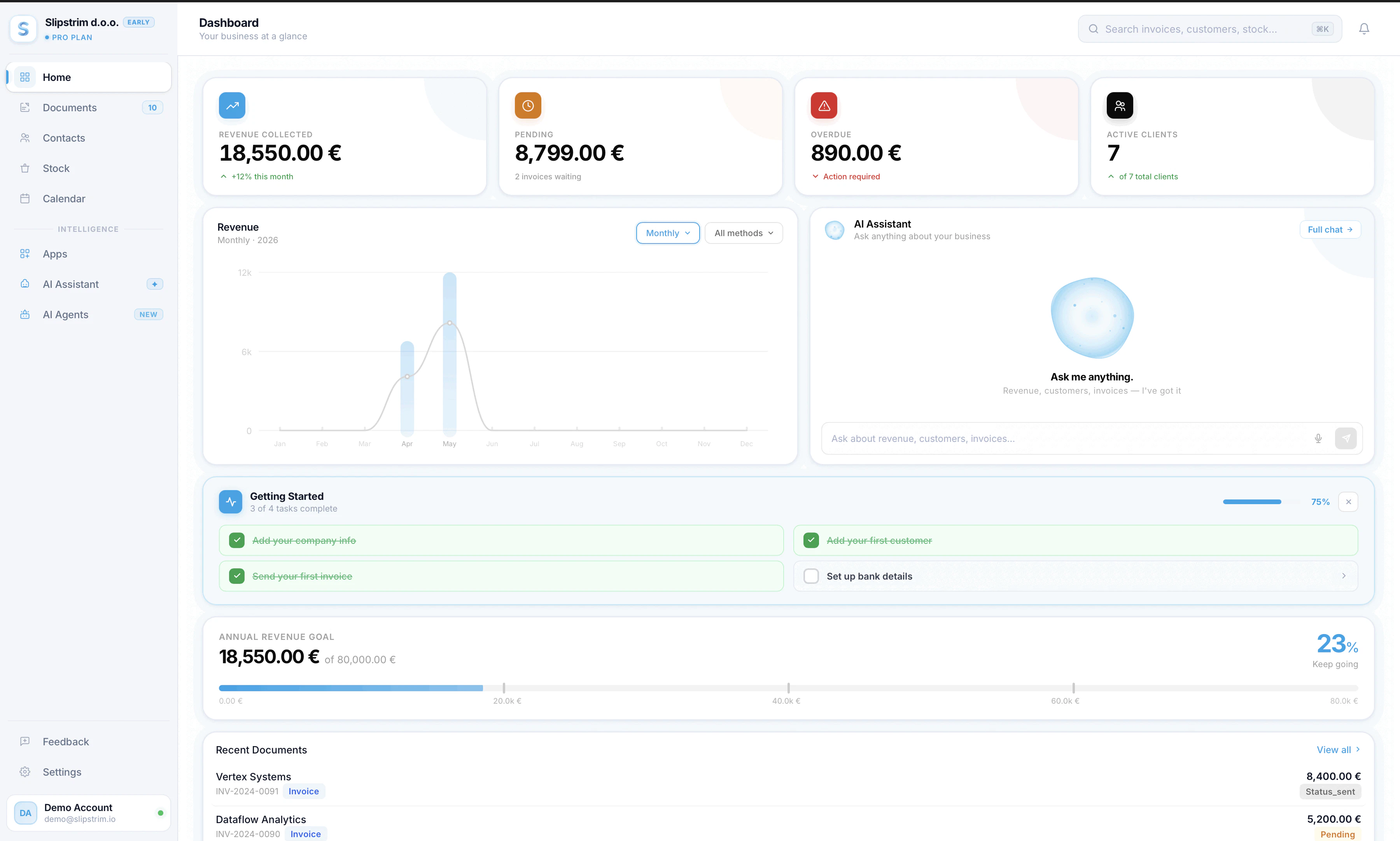Click the search magnifier icon
This screenshot has height=841, width=1400.
click(x=1093, y=29)
